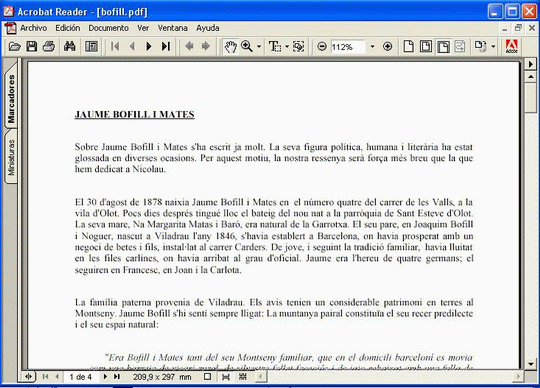Click the zoom out minus button

322,46
